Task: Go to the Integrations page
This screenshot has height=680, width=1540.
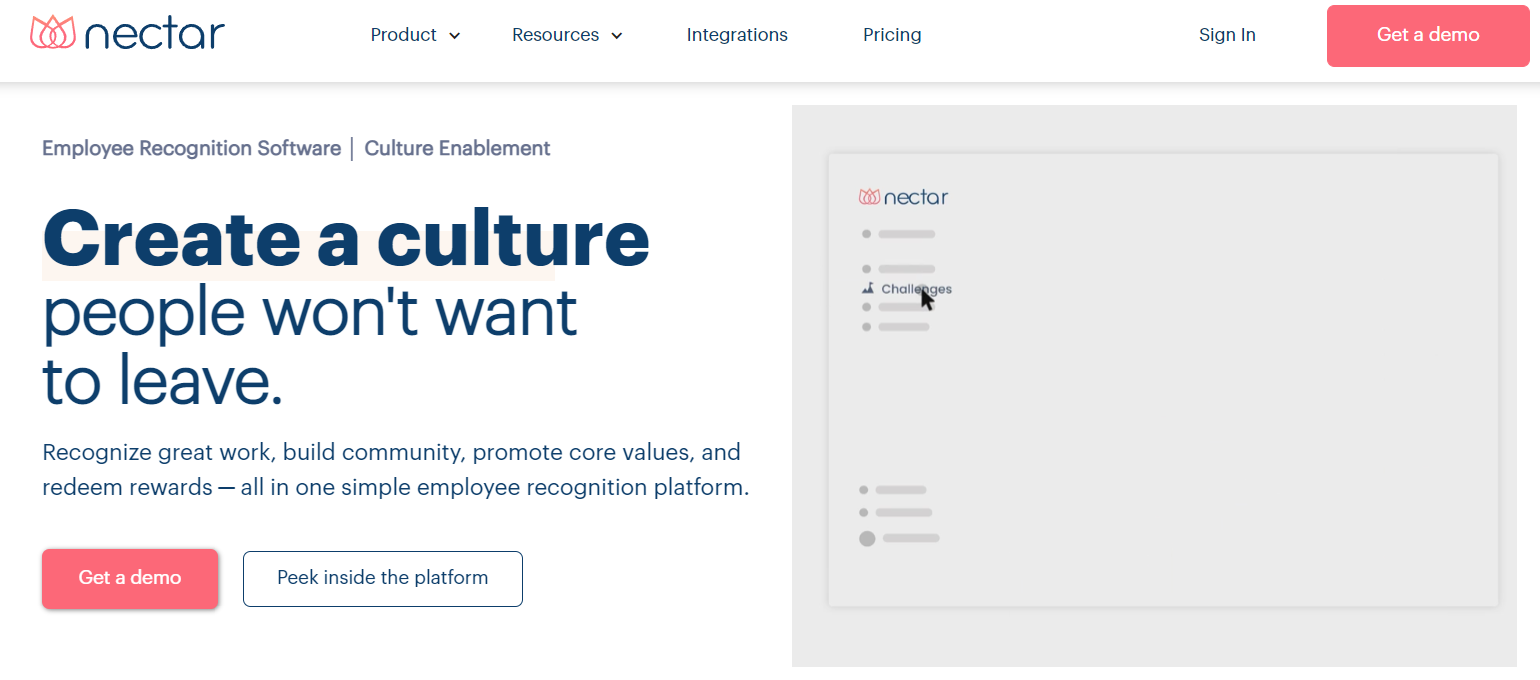Action: coord(737,35)
